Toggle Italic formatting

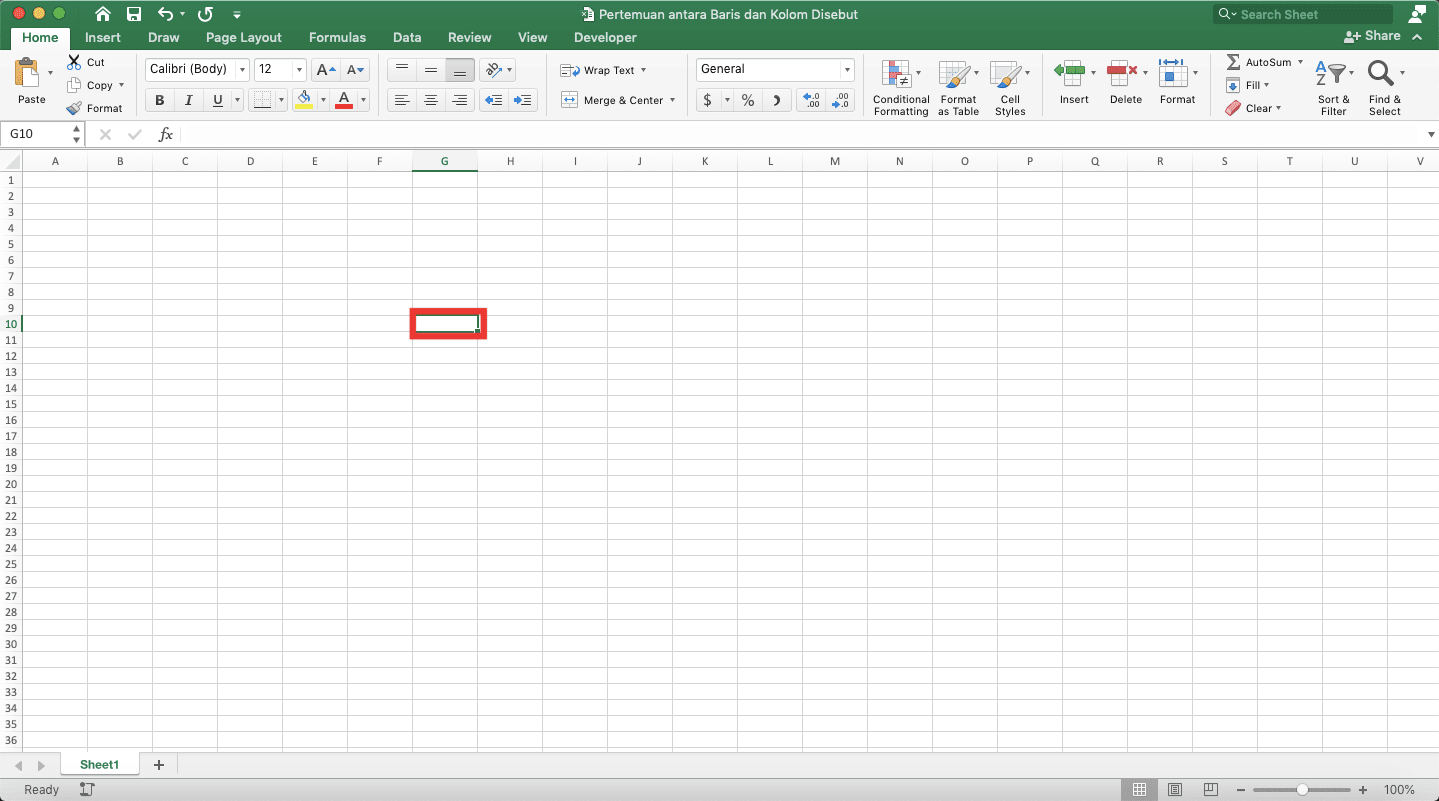point(188,100)
